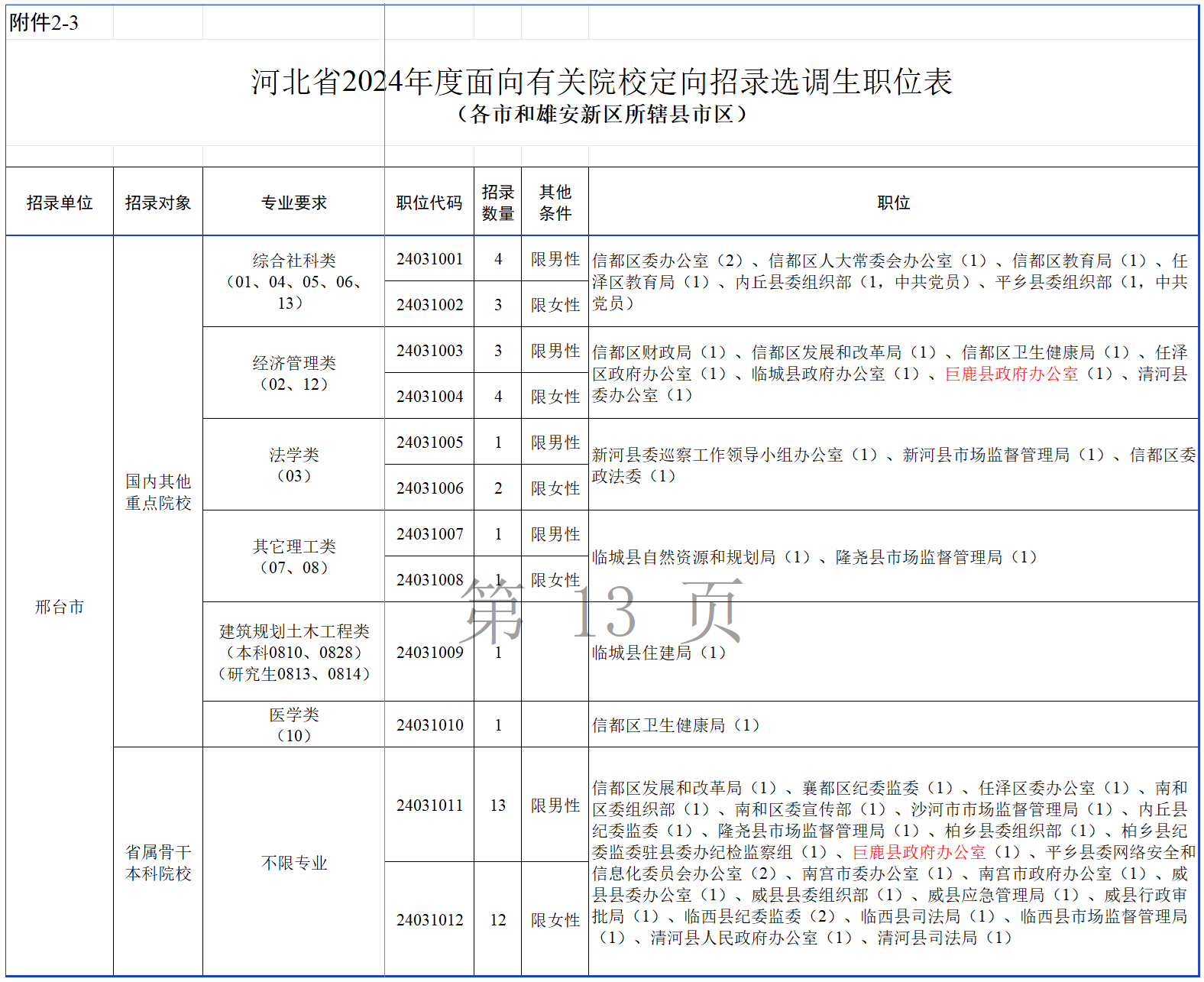Click position code 24031010
This screenshot has height=982, width=1204.
pos(429,725)
